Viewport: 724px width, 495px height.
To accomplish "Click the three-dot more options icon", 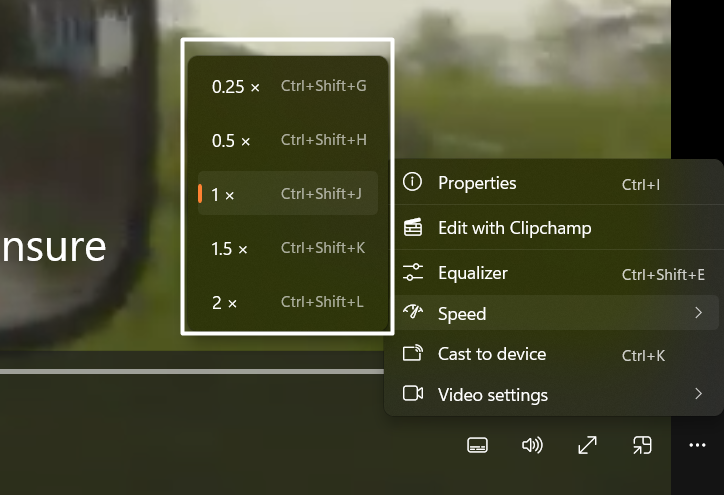I will click(697, 445).
